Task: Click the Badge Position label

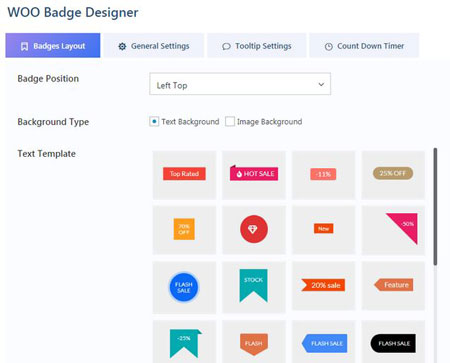Action: [x=48, y=79]
